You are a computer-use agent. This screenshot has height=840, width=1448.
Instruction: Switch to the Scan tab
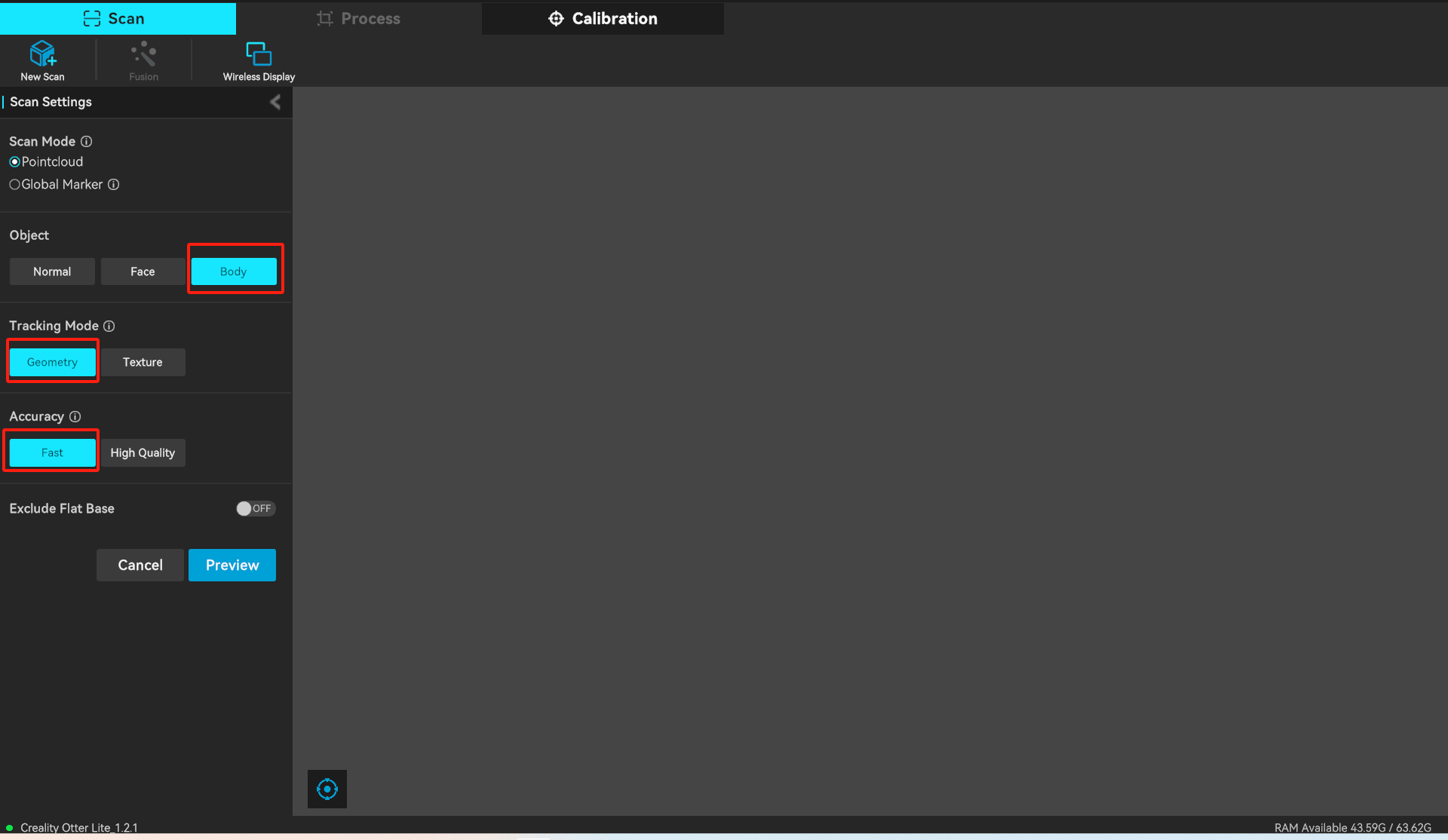pyautogui.click(x=118, y=18)
